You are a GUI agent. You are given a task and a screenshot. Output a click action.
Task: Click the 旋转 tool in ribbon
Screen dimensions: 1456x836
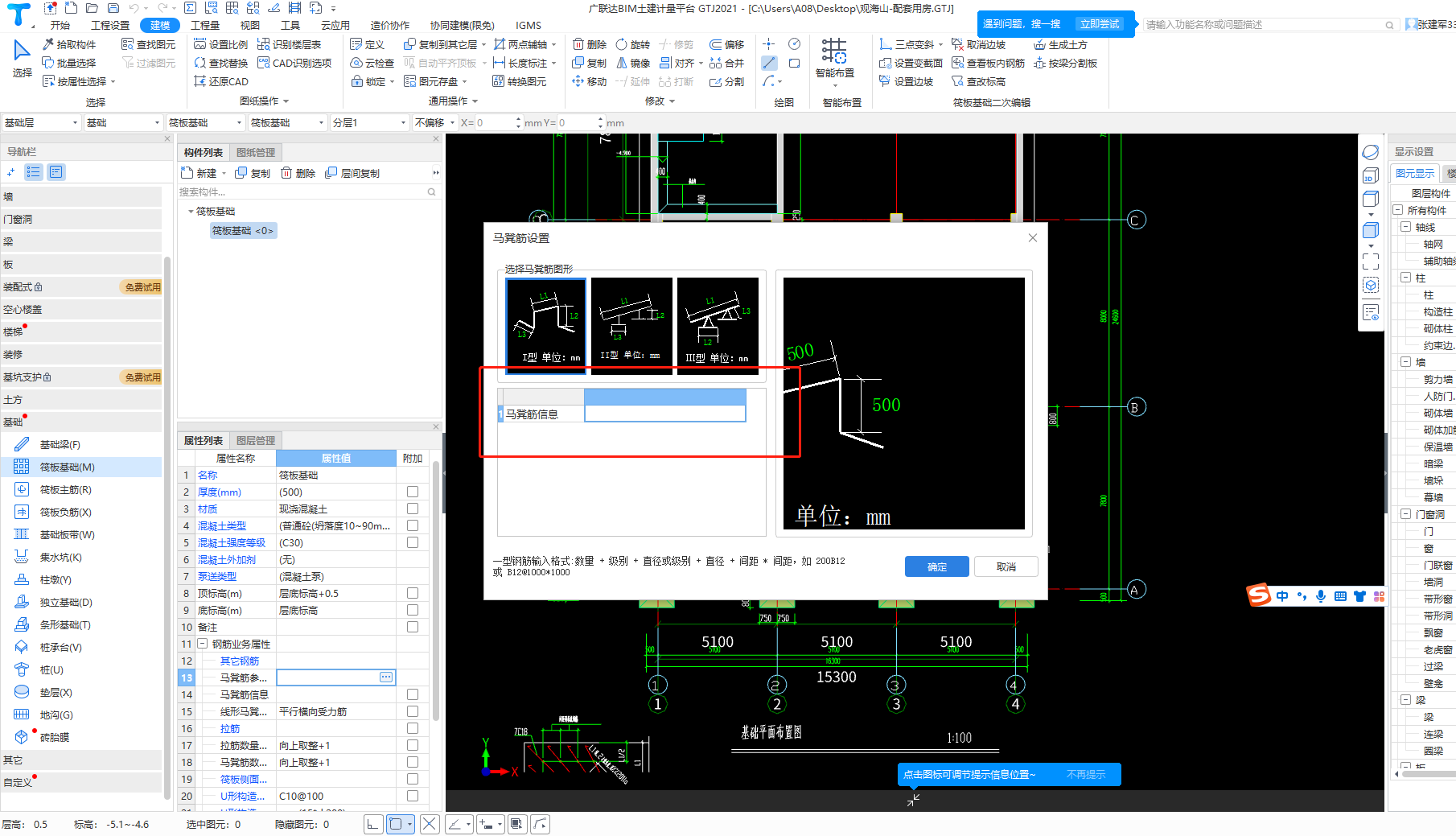point(633,44)
